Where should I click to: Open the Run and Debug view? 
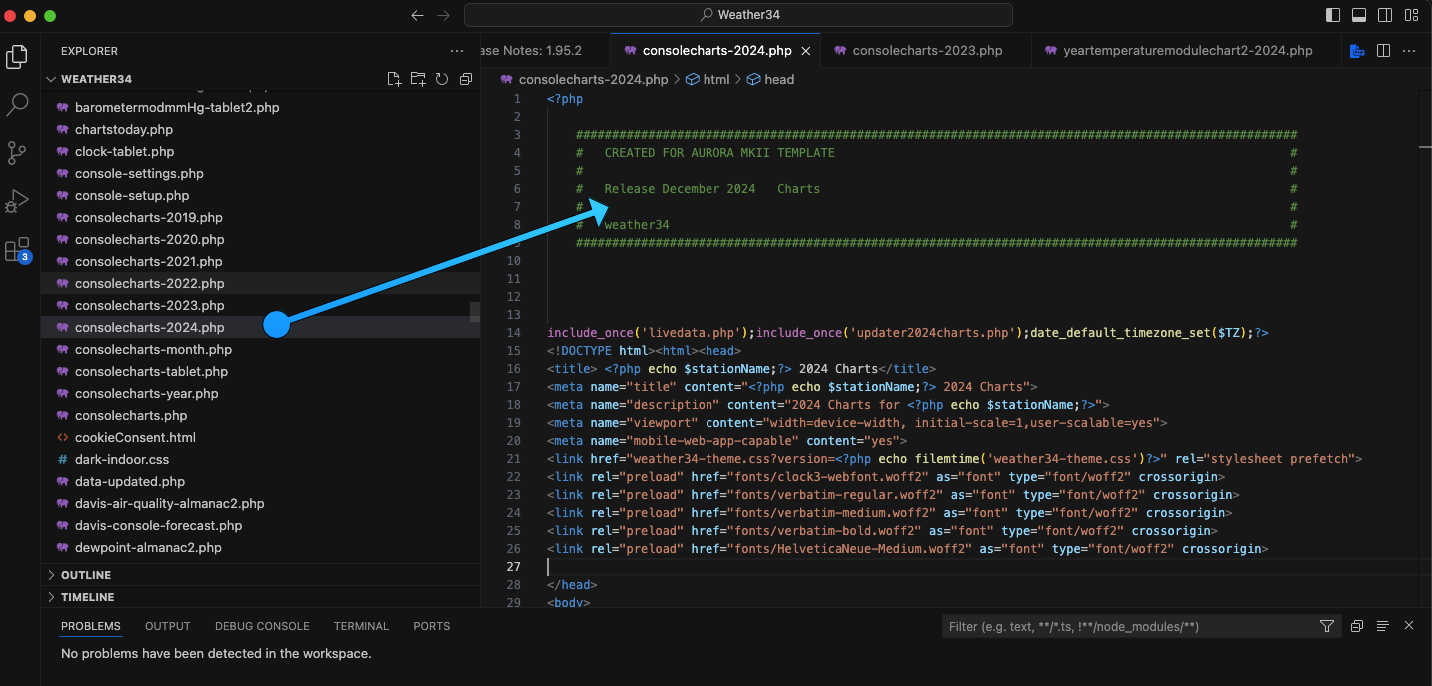point(17,200)
